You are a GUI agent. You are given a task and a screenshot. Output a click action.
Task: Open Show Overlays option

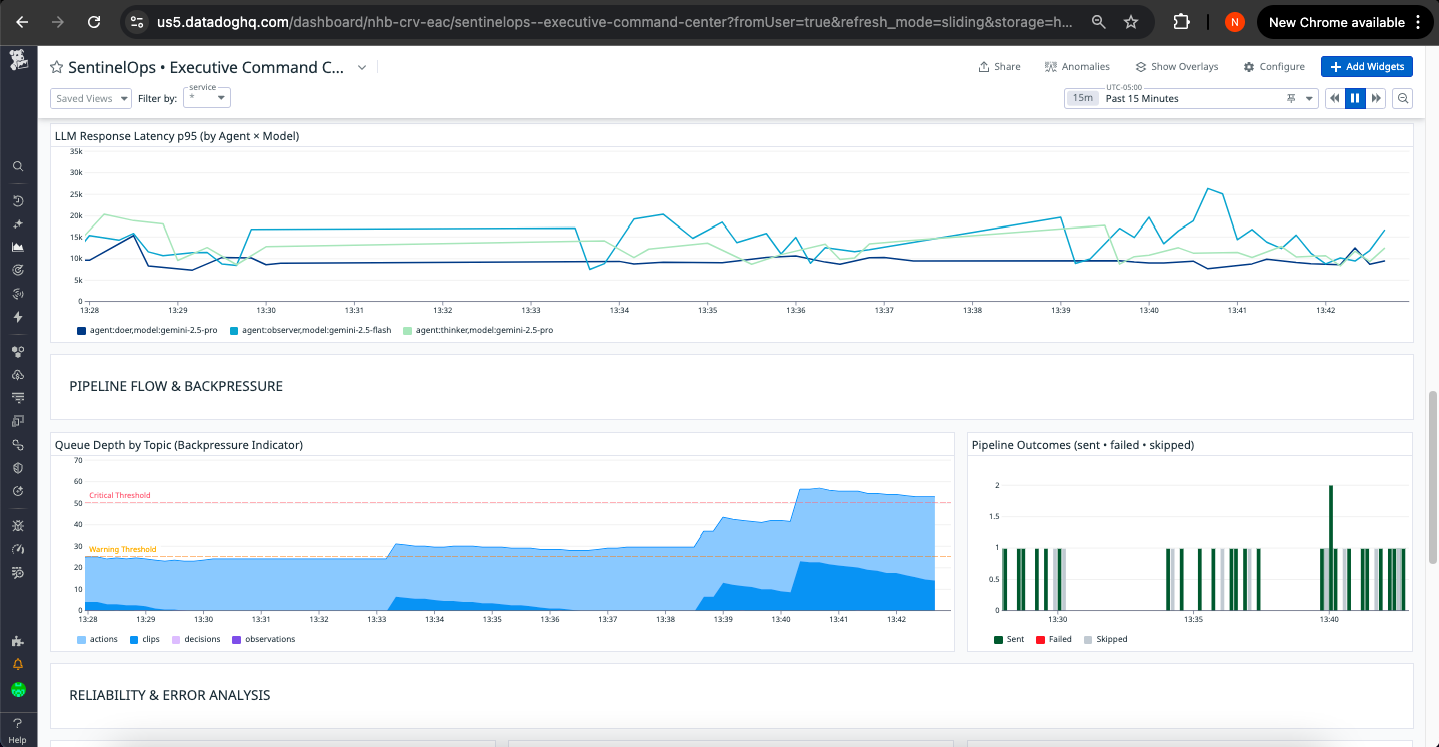pos(1176,67)
